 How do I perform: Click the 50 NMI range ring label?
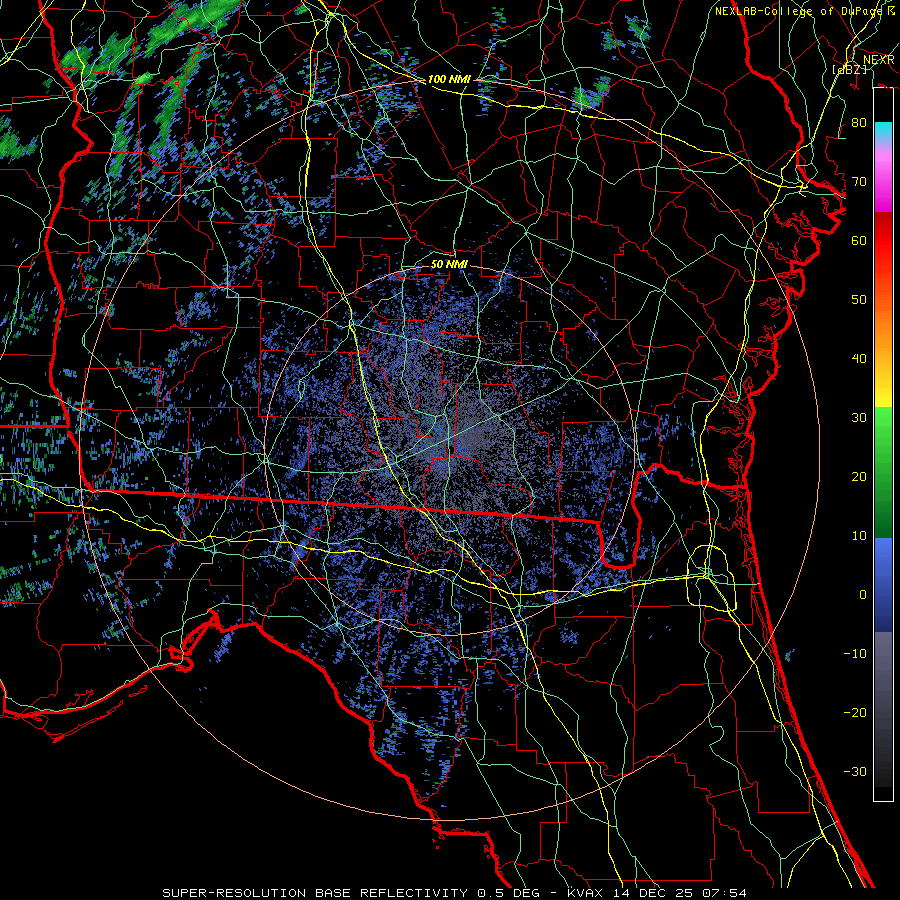(x=449, y=265)
